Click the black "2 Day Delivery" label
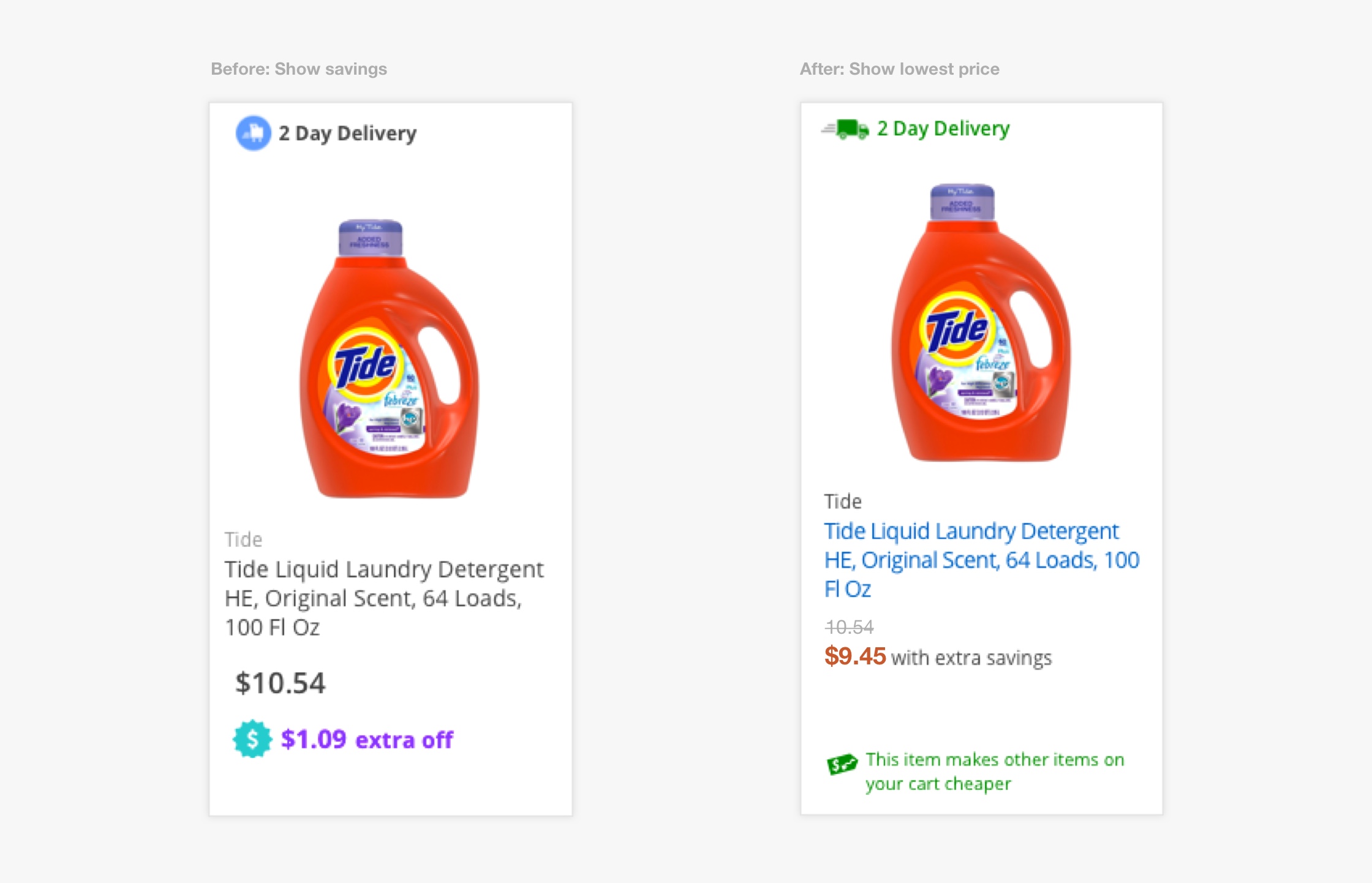 pos(347,133)
